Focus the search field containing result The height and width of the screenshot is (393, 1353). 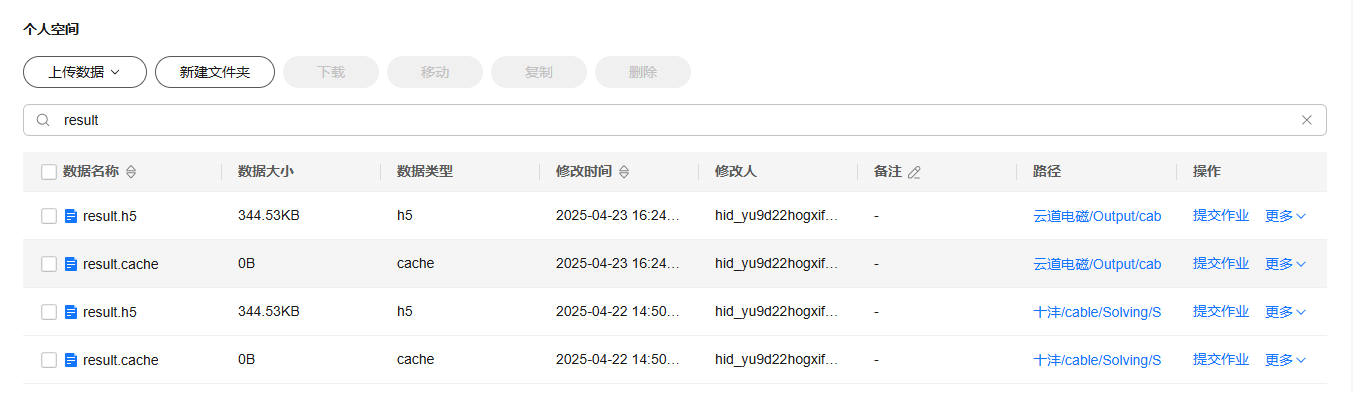pyautogui.click(x=675, y=120)
